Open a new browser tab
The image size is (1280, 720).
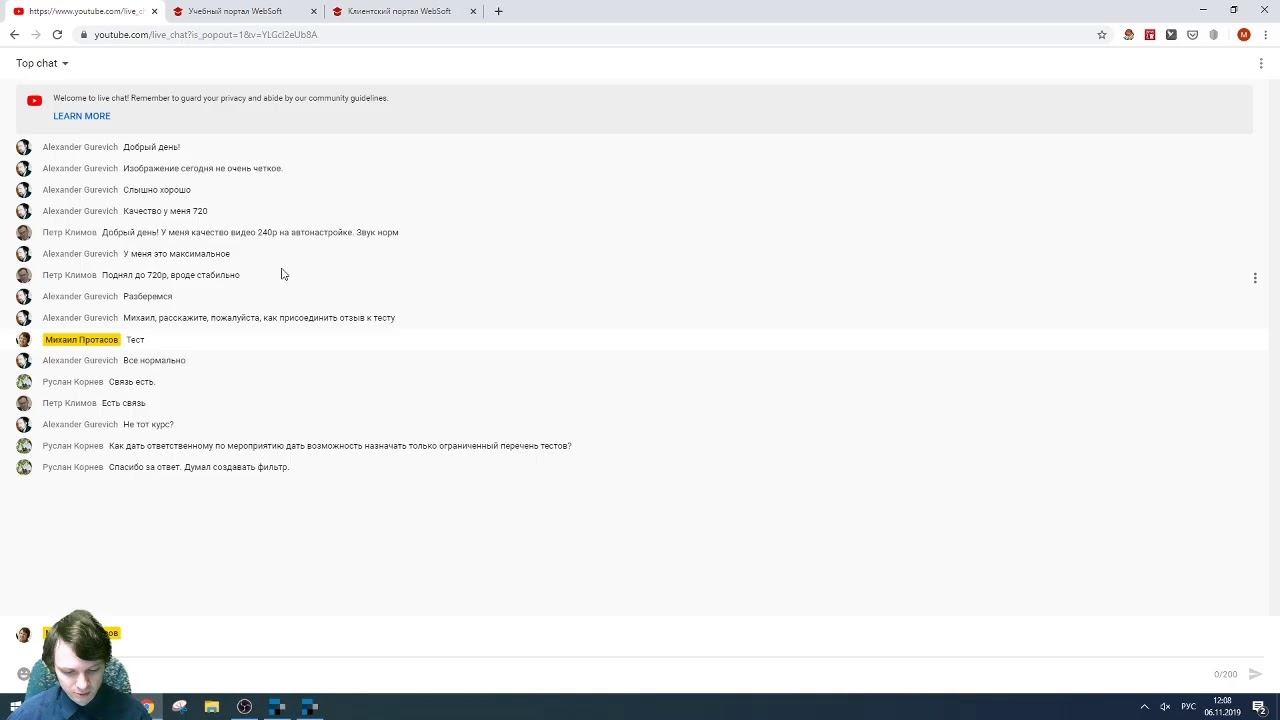(498, 11)
